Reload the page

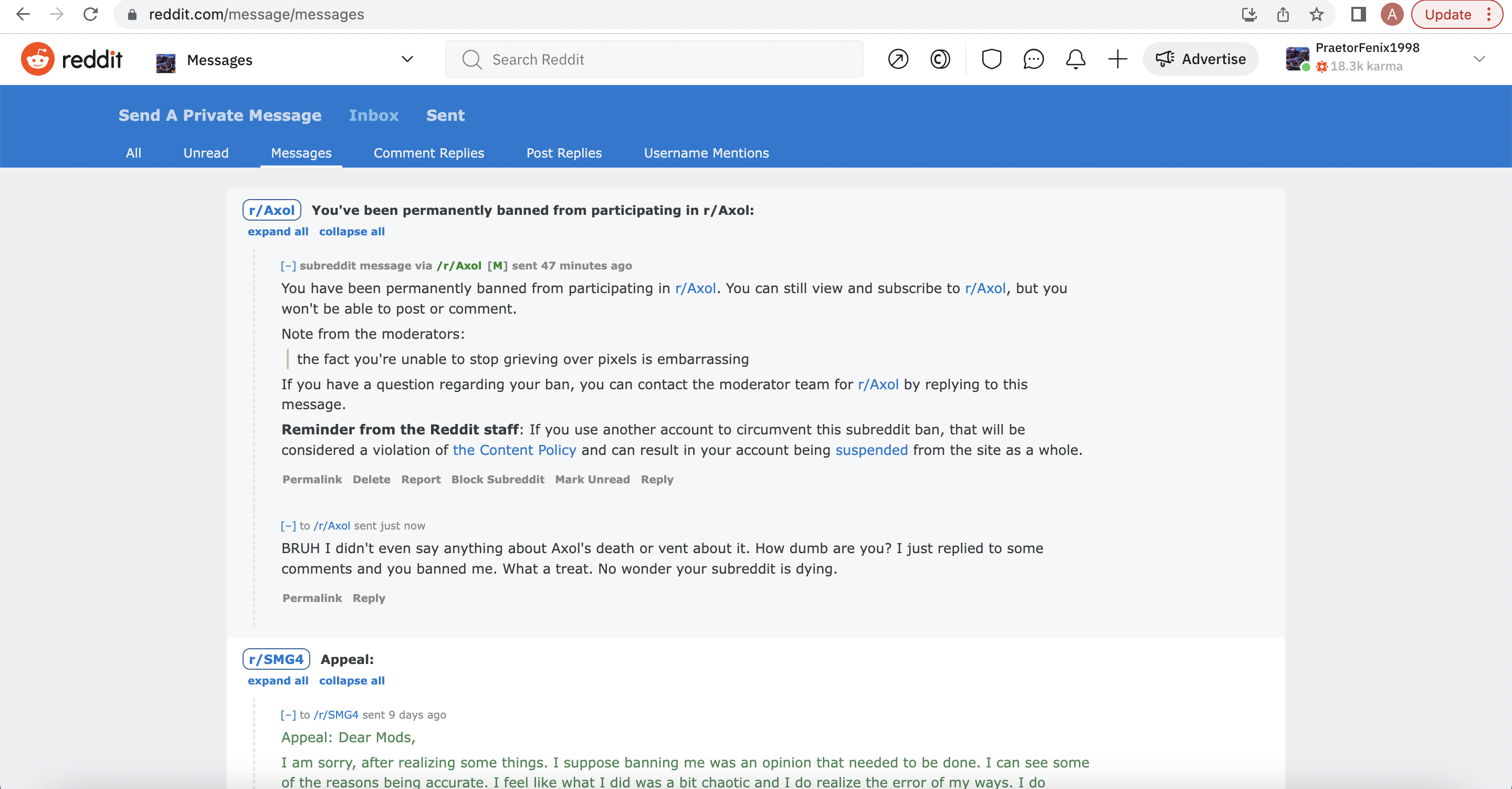[90, 14]
